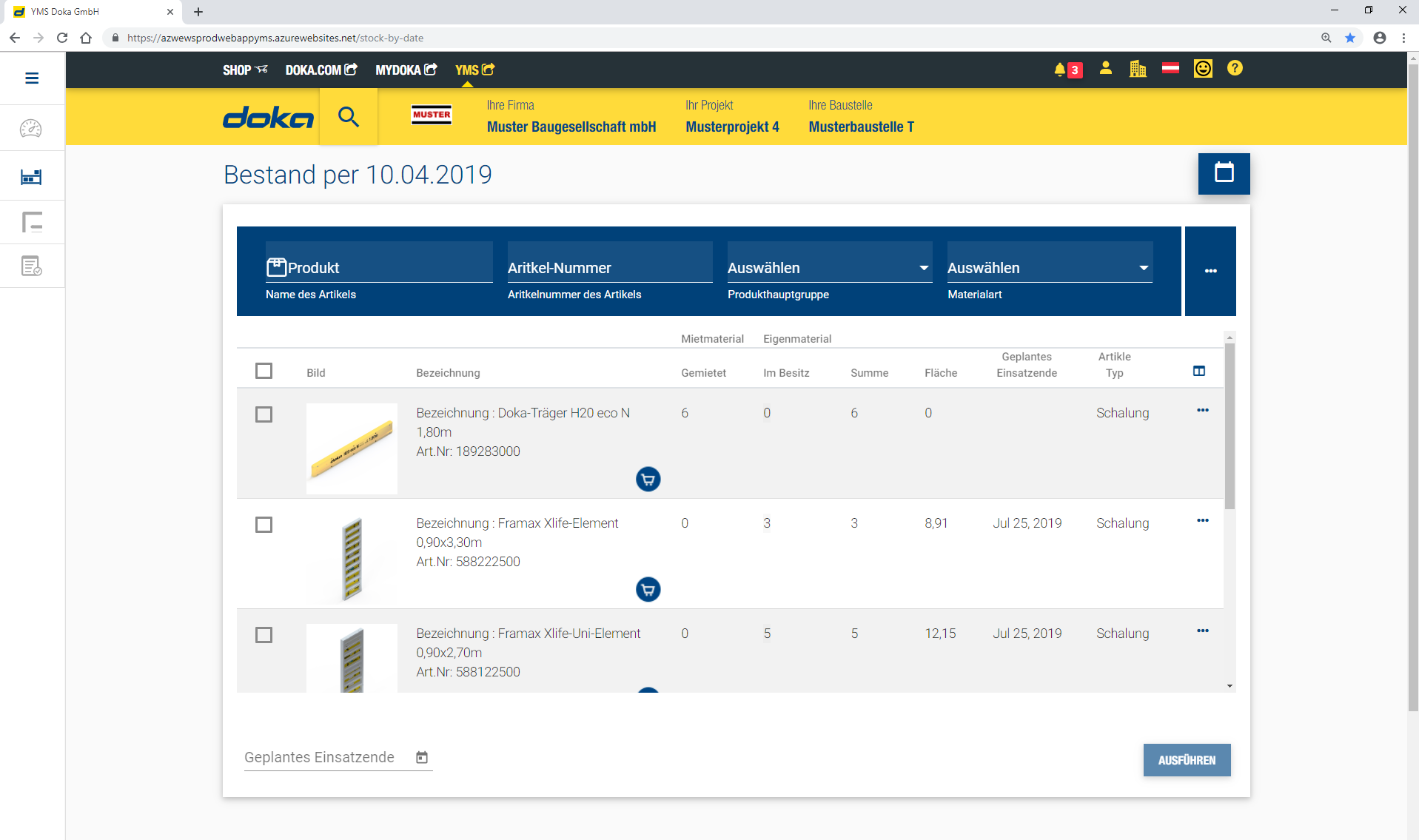The image size is (1419, 840).
Task: Open the calendar date picker button
Action: tap(1224, 174)
